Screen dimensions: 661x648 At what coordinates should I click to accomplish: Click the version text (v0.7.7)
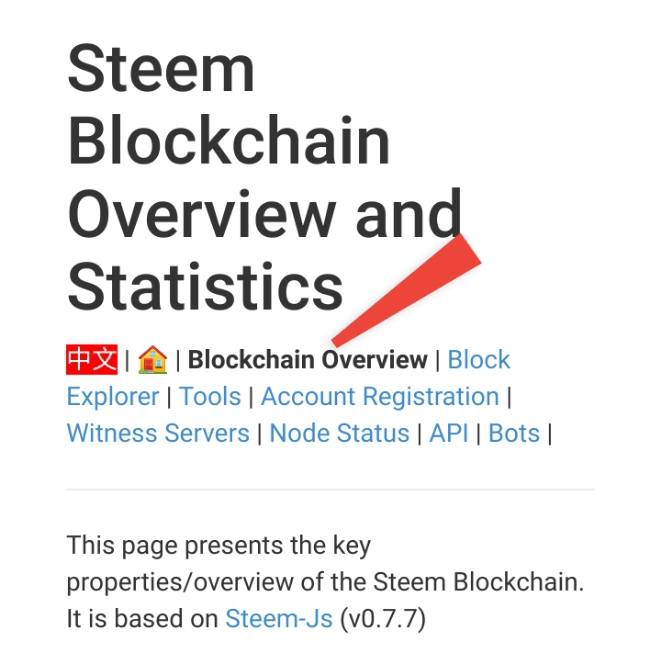click(383, 618)
